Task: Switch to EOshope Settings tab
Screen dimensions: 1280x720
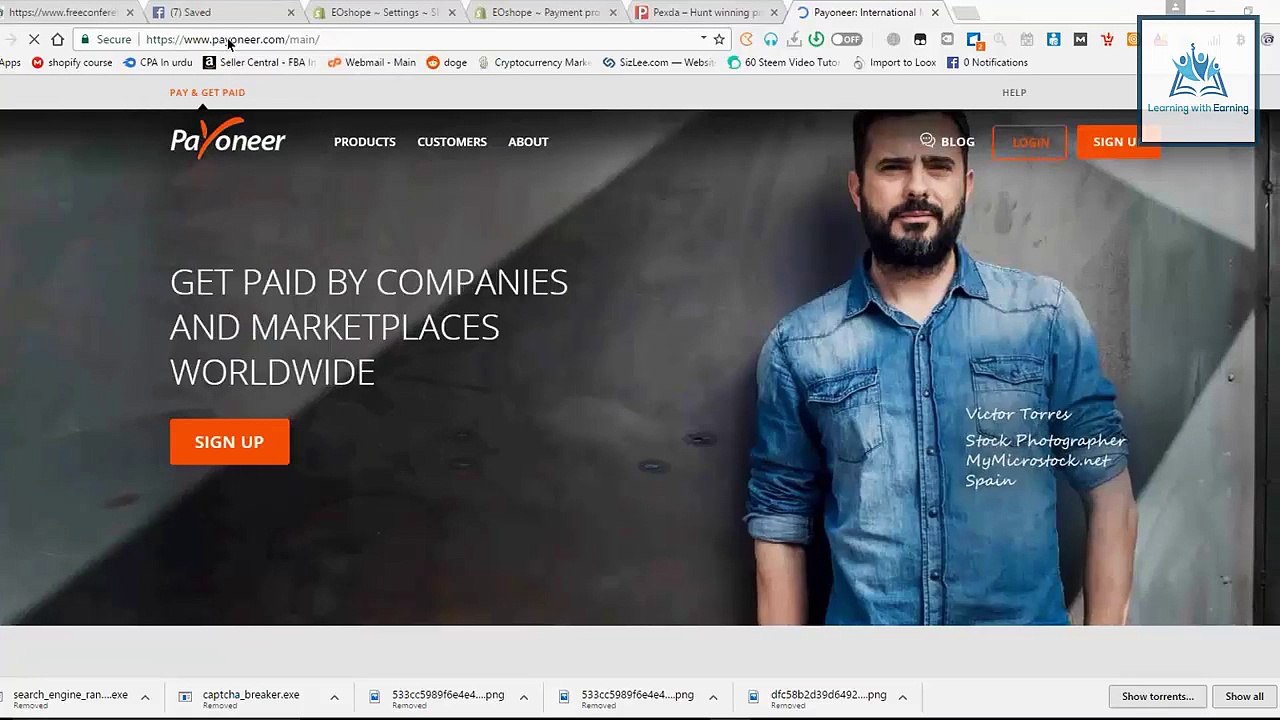Action: click(x=385, y=12)
